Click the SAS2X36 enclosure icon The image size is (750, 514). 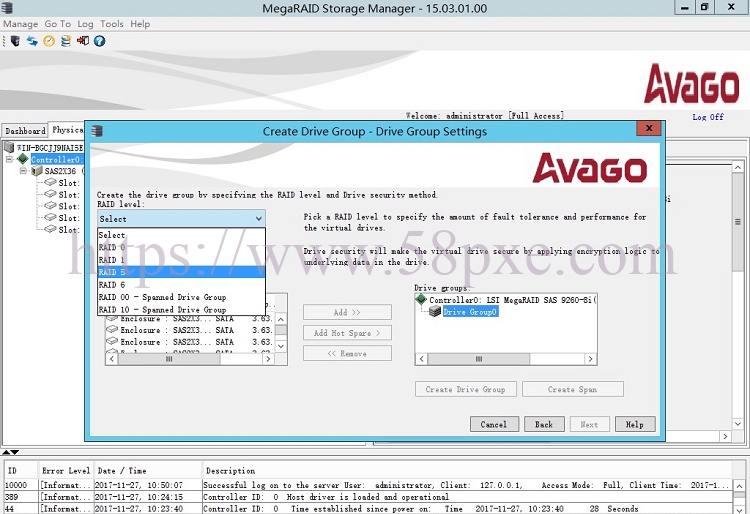coord(37,171)
